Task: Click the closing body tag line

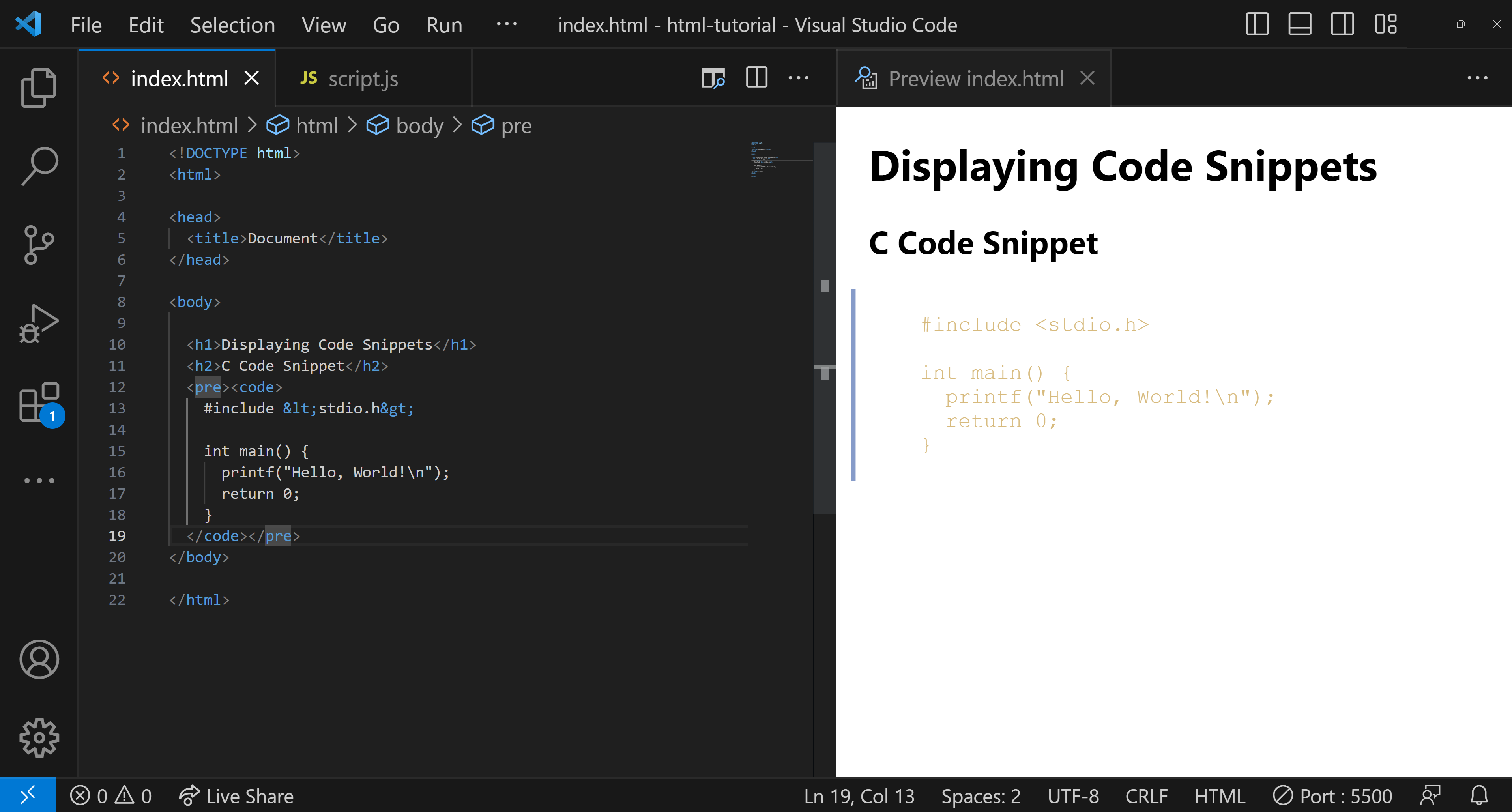Action: pyautogui.click(x=199, y=557)
